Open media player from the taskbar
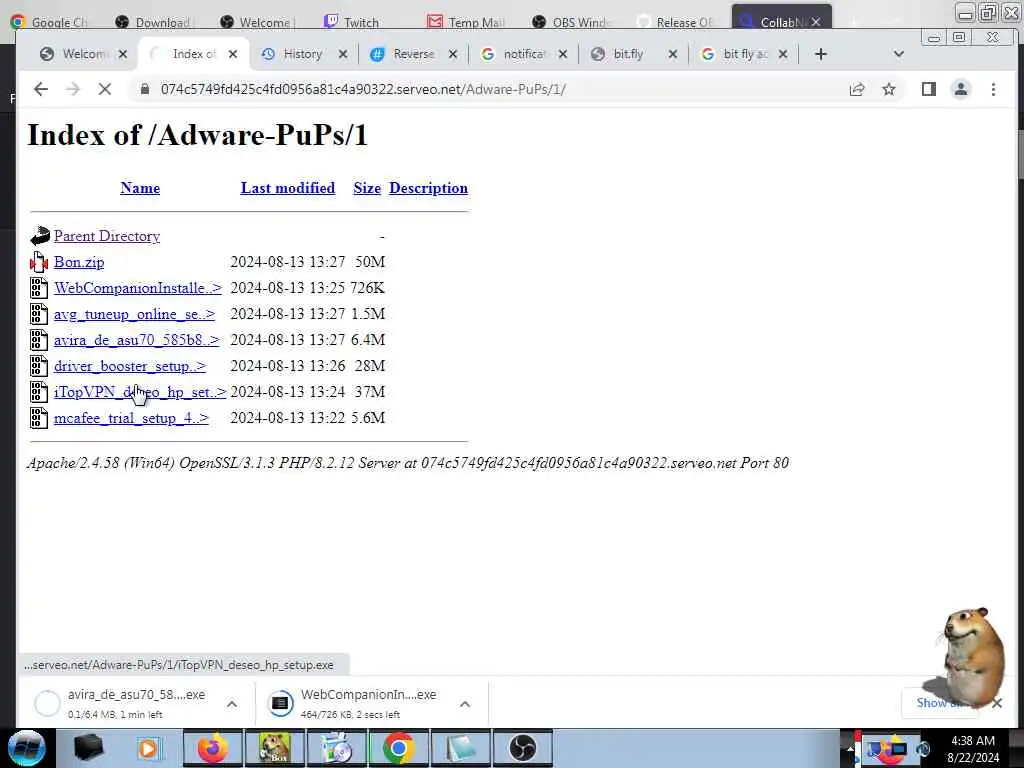The height and width of the screenshot is (768, 1024). click(x=149, y=748)
